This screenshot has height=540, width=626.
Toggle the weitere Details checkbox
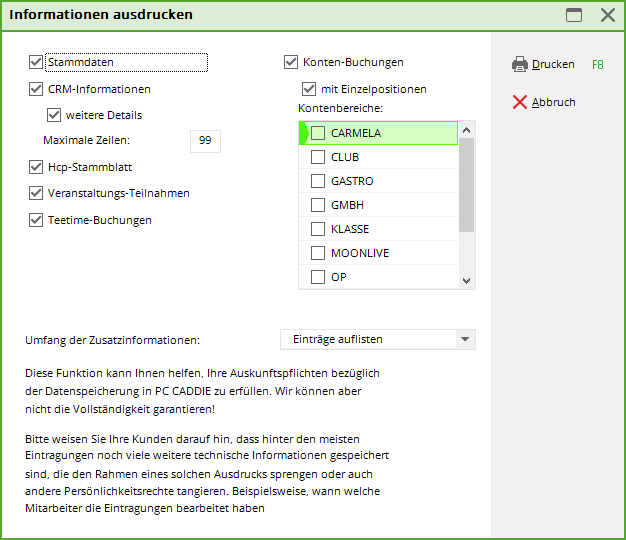coord(55,115)
